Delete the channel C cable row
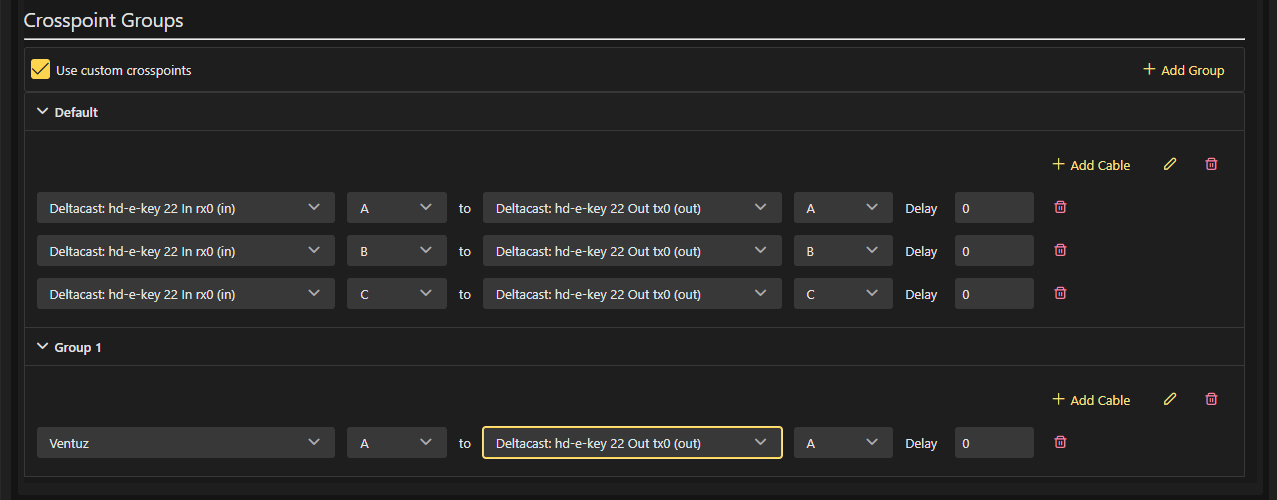The image size is (1277, 500). (x=1061, y=294)
